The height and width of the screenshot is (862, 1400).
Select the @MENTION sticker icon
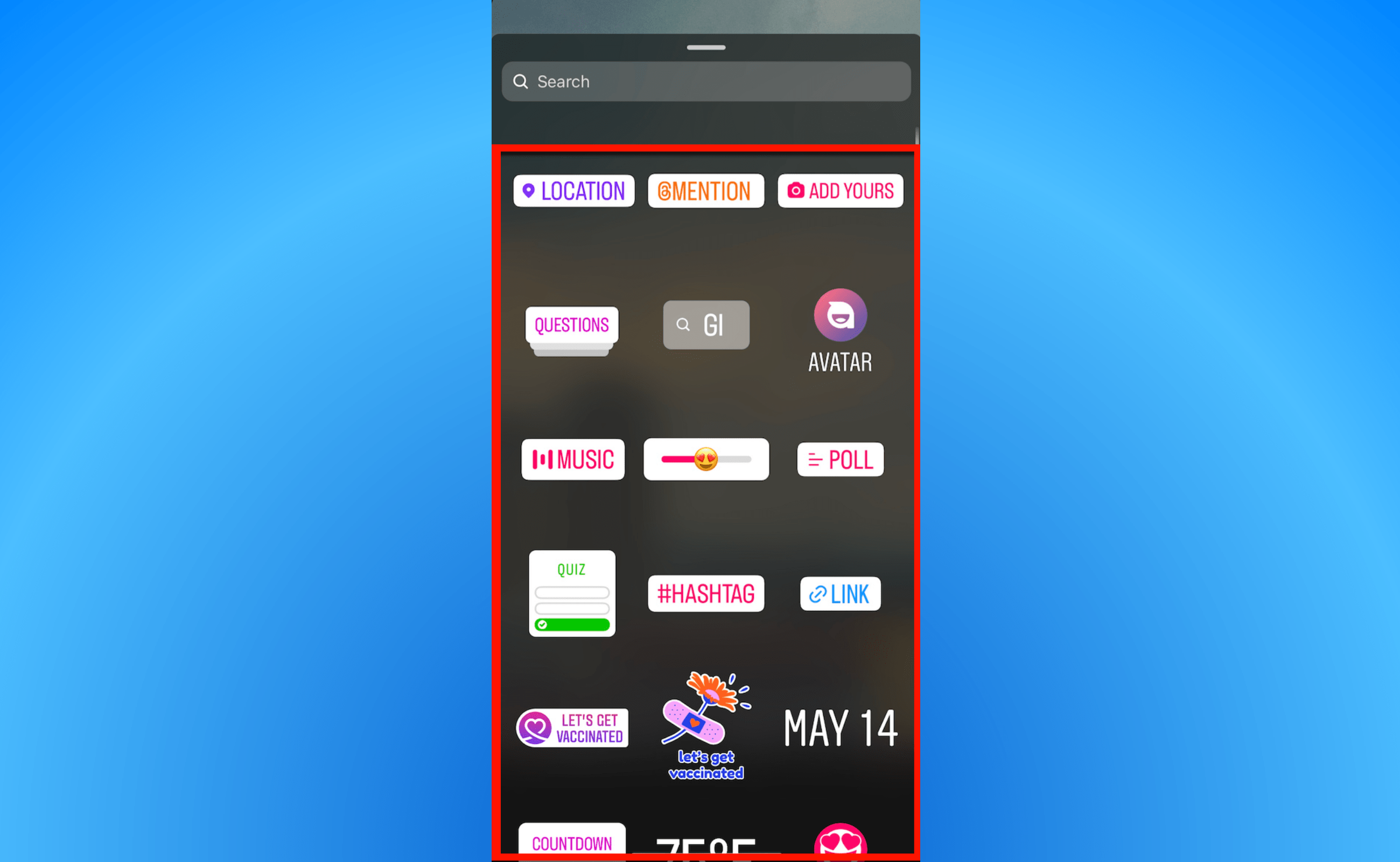(705, 190)
